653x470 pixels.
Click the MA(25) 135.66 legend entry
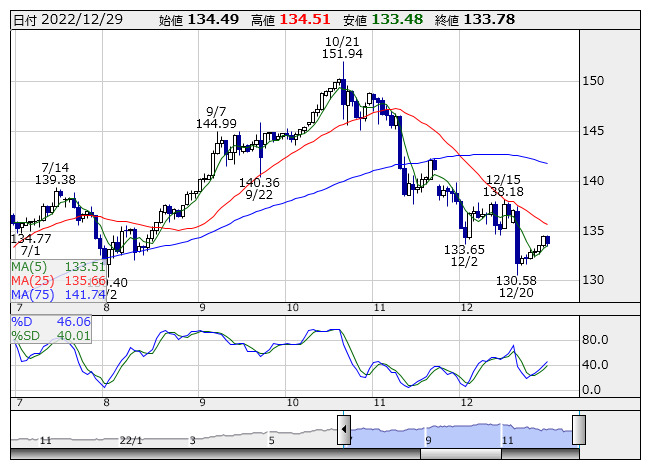58,281
